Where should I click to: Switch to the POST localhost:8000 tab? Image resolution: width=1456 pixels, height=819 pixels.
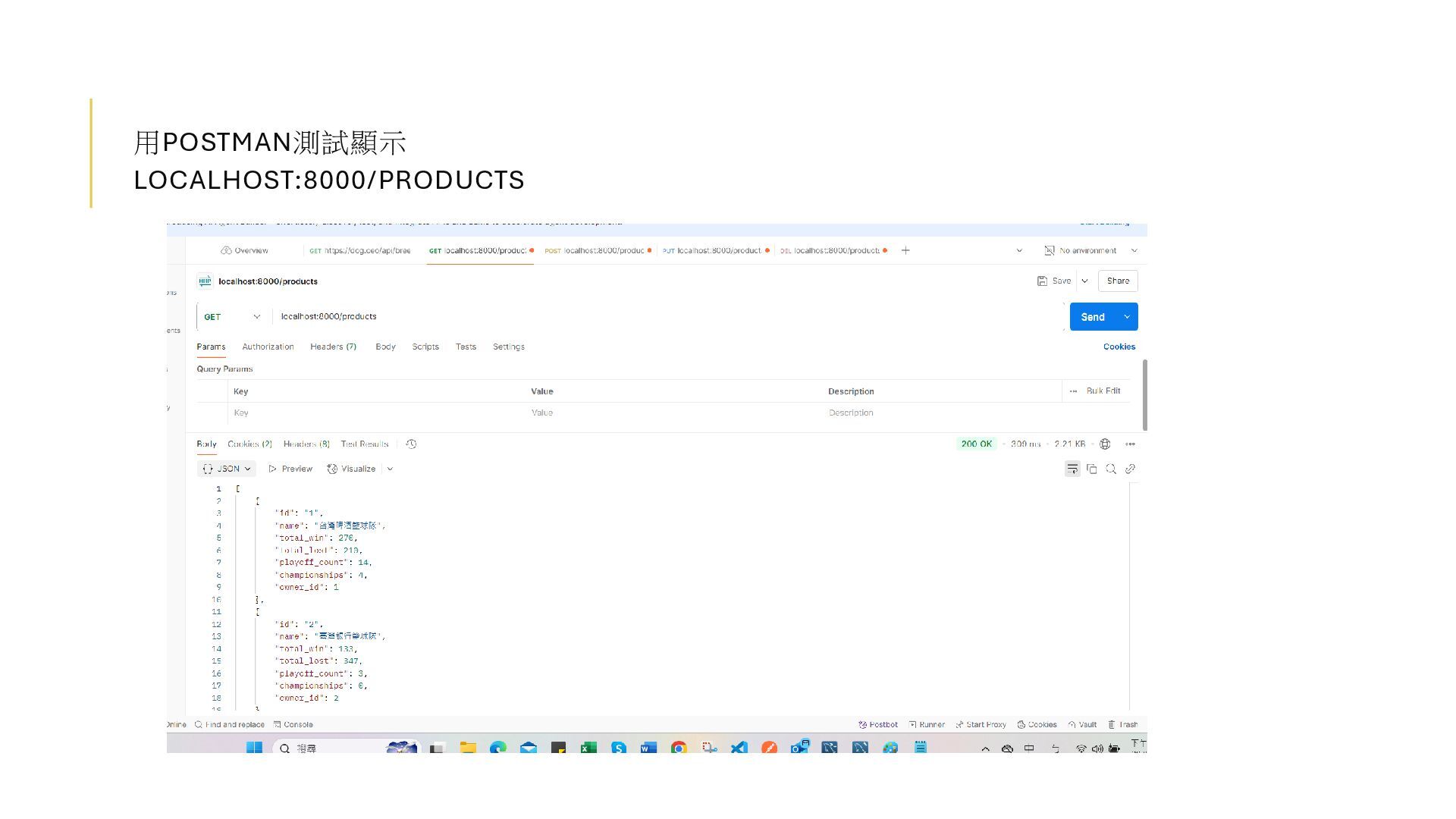pos(598,250)
